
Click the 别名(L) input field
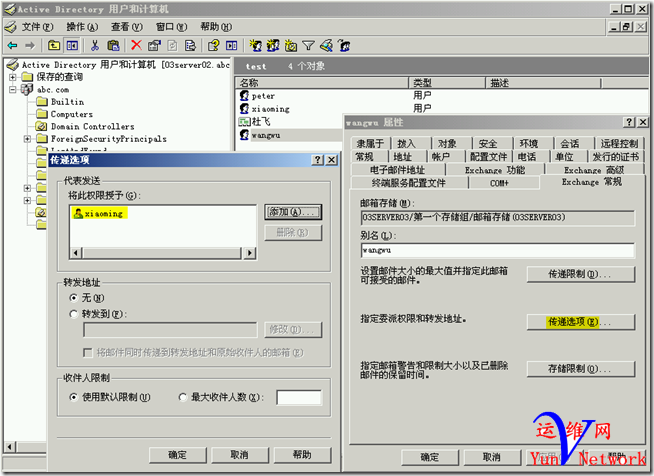498,250
